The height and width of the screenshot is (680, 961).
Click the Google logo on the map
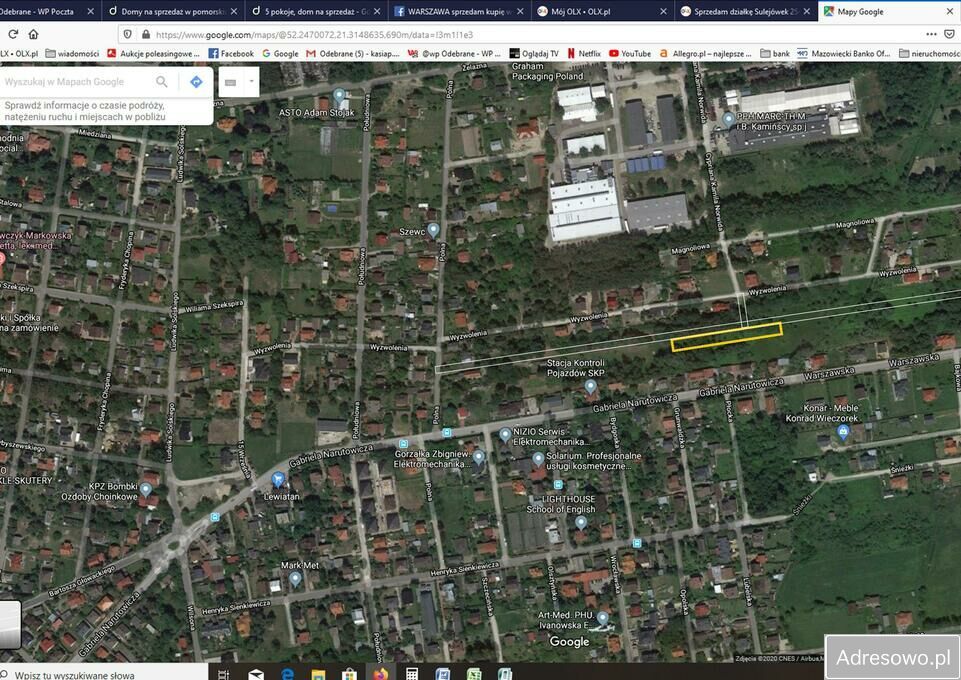pyautogui.click(x=568, y=641)
